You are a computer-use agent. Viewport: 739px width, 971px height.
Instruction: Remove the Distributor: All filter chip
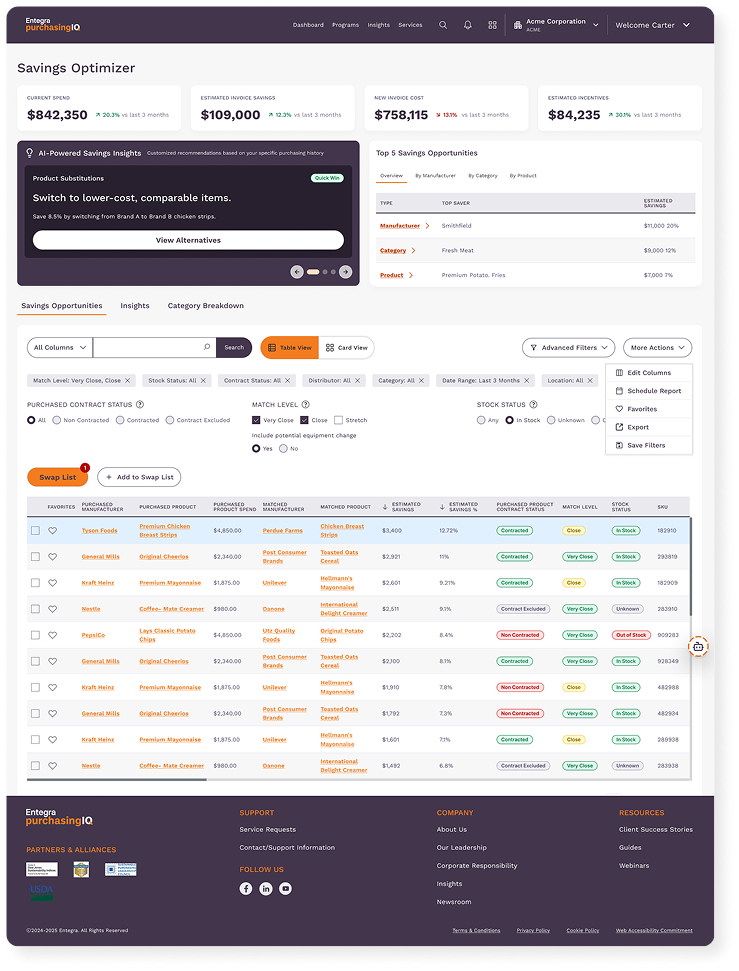tap(357, 381)
